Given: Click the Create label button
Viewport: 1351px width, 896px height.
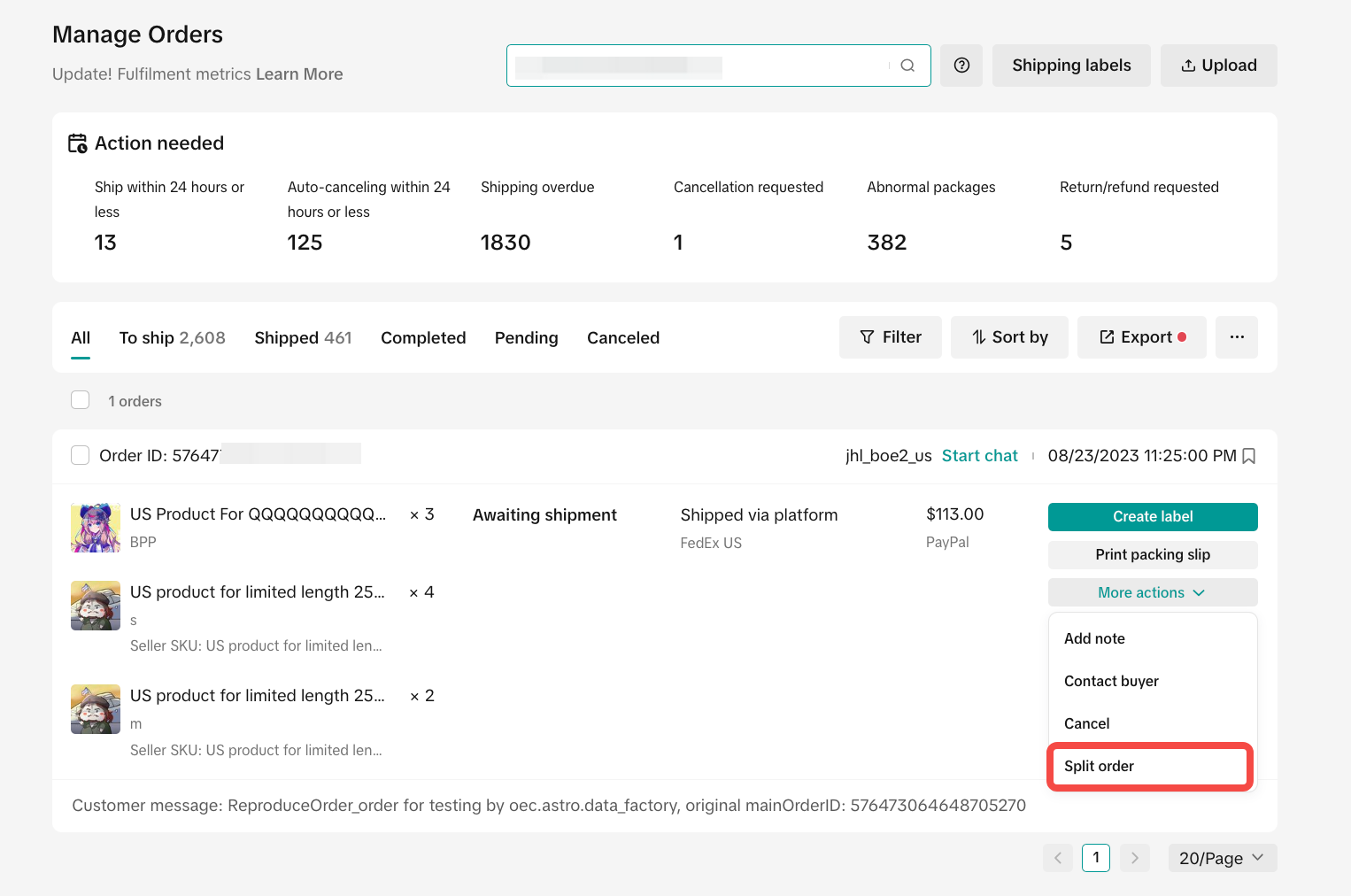Looking at the screenshot, I should pos(1152,516).
